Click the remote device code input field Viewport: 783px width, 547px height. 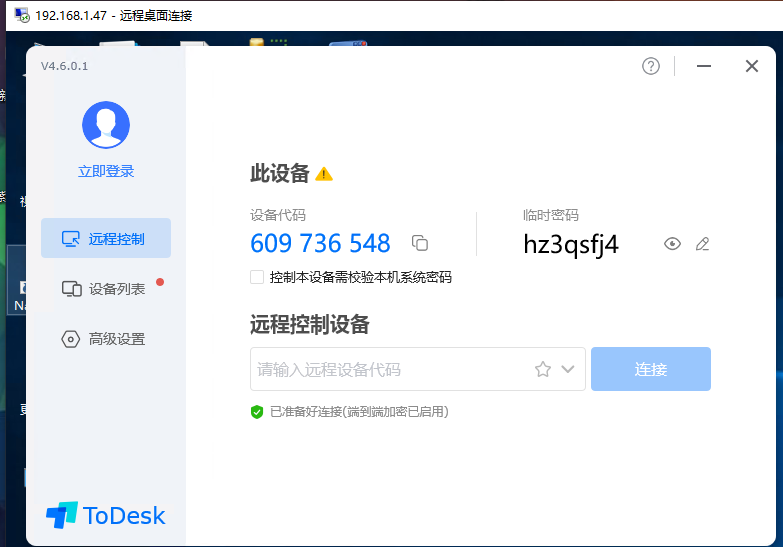pos(390,369)
